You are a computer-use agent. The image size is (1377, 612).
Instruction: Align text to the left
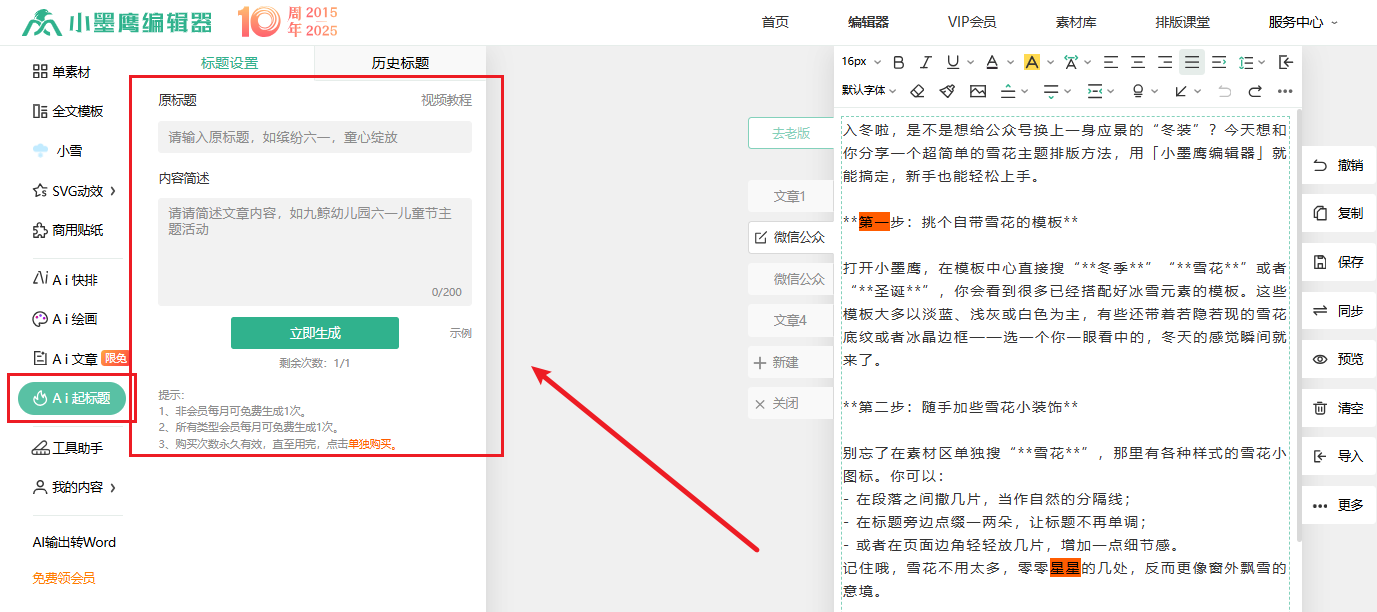tap(1111, 62)
